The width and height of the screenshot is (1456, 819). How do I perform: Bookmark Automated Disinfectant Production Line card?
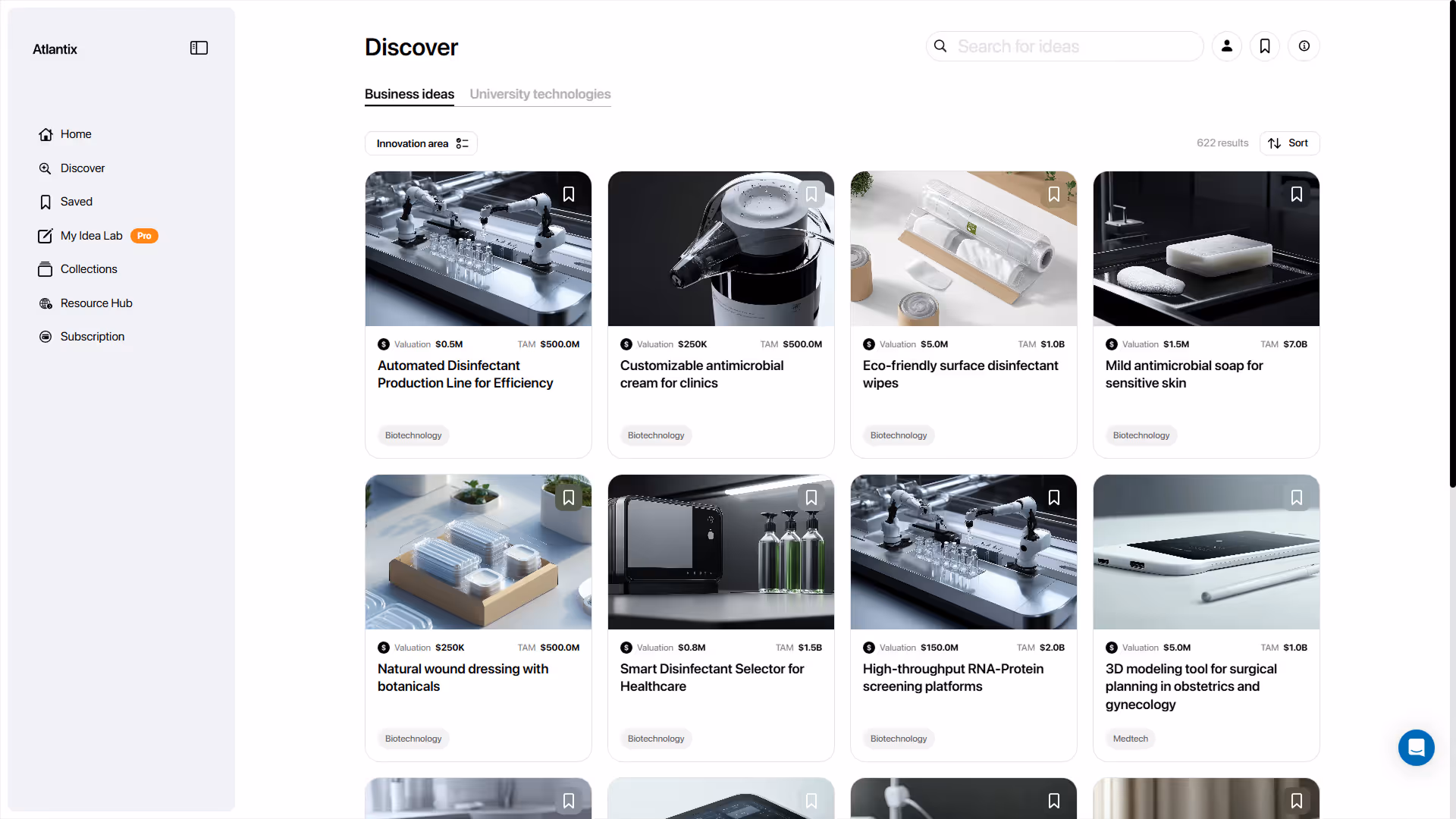(569, 194)
